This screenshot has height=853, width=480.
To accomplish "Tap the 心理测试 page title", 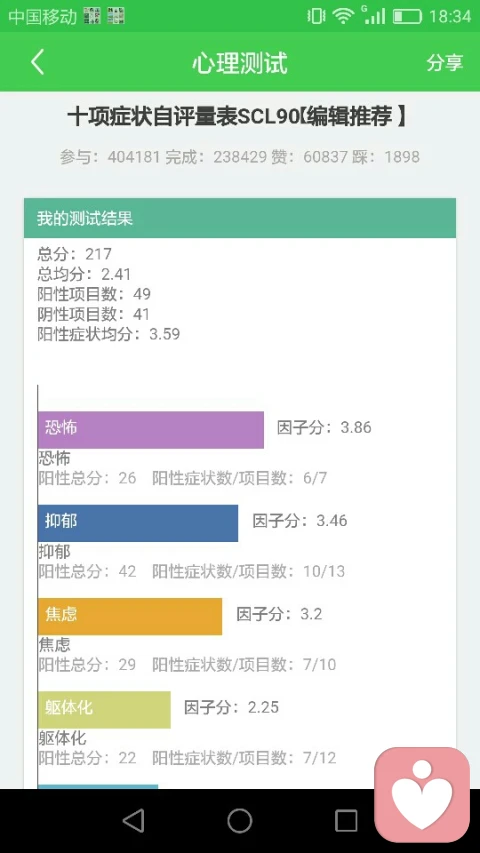I will 239,63.
